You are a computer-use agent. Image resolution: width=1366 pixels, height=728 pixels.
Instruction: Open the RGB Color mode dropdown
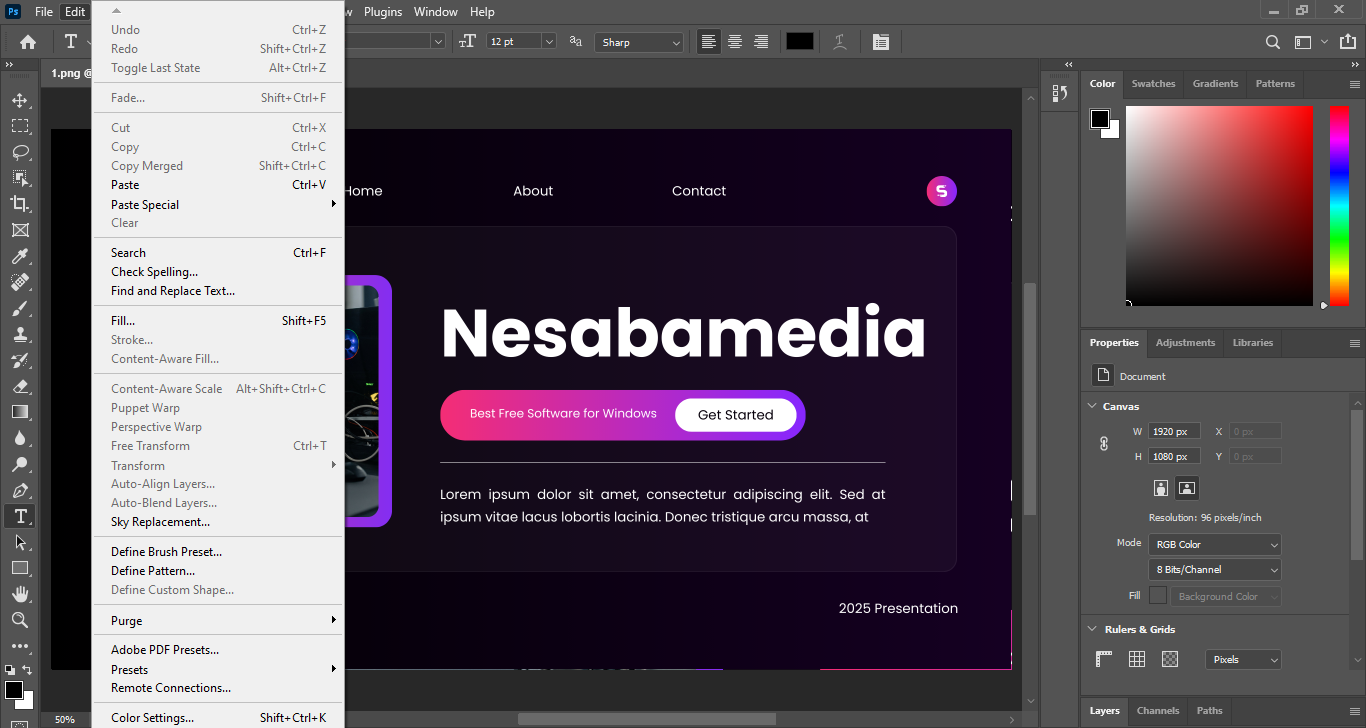1214,545
